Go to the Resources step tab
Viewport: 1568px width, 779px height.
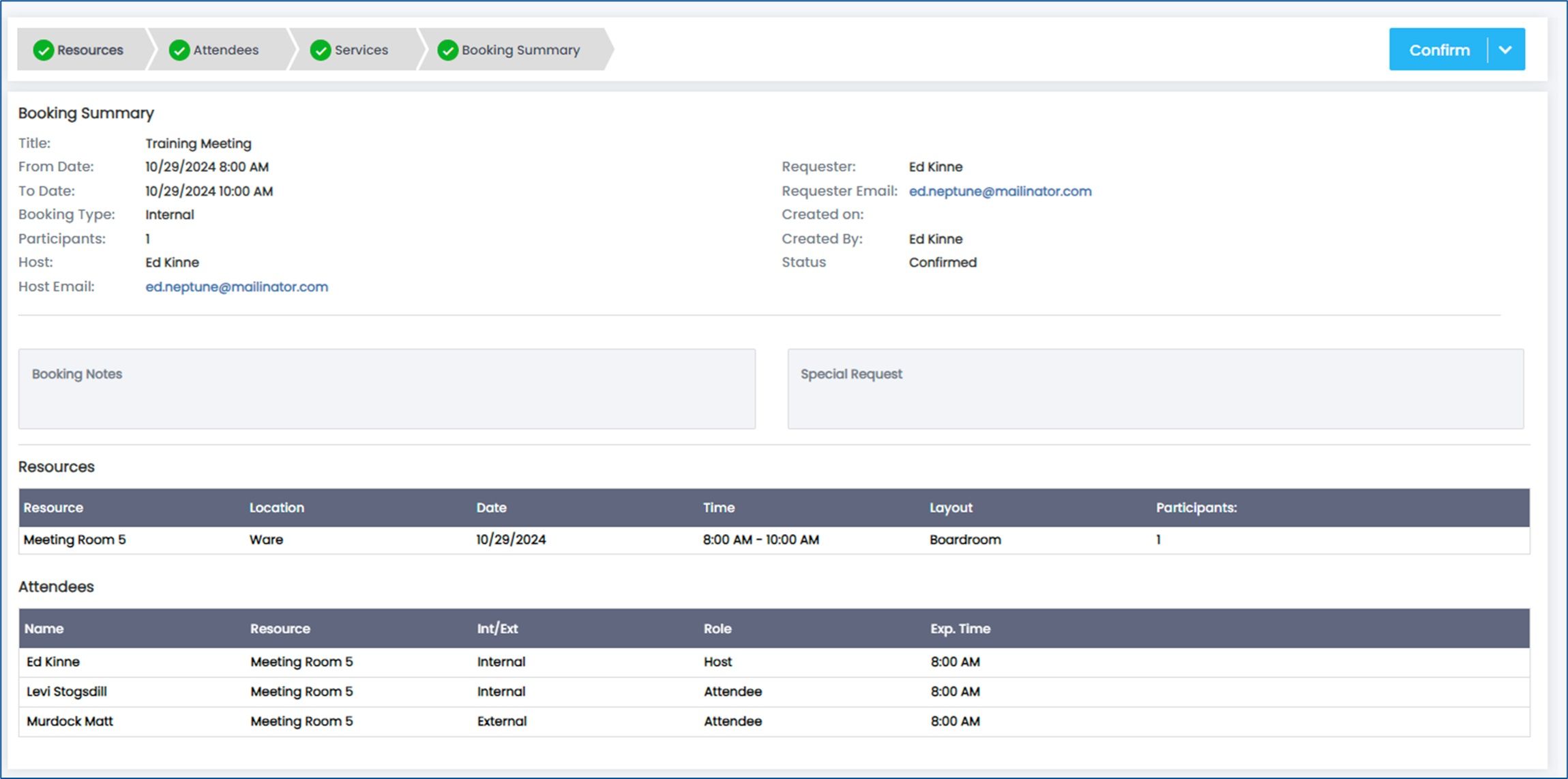(82, 49)
